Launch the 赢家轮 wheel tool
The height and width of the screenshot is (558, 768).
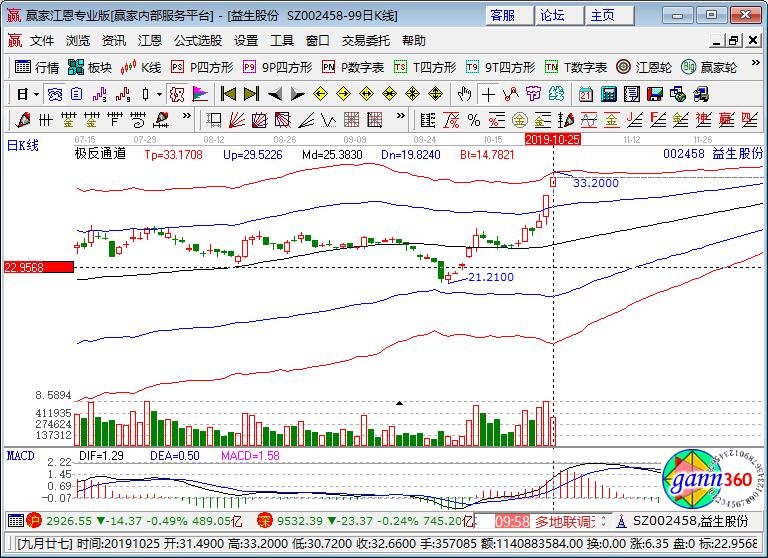pyautogui.click(x=709, y=67)
